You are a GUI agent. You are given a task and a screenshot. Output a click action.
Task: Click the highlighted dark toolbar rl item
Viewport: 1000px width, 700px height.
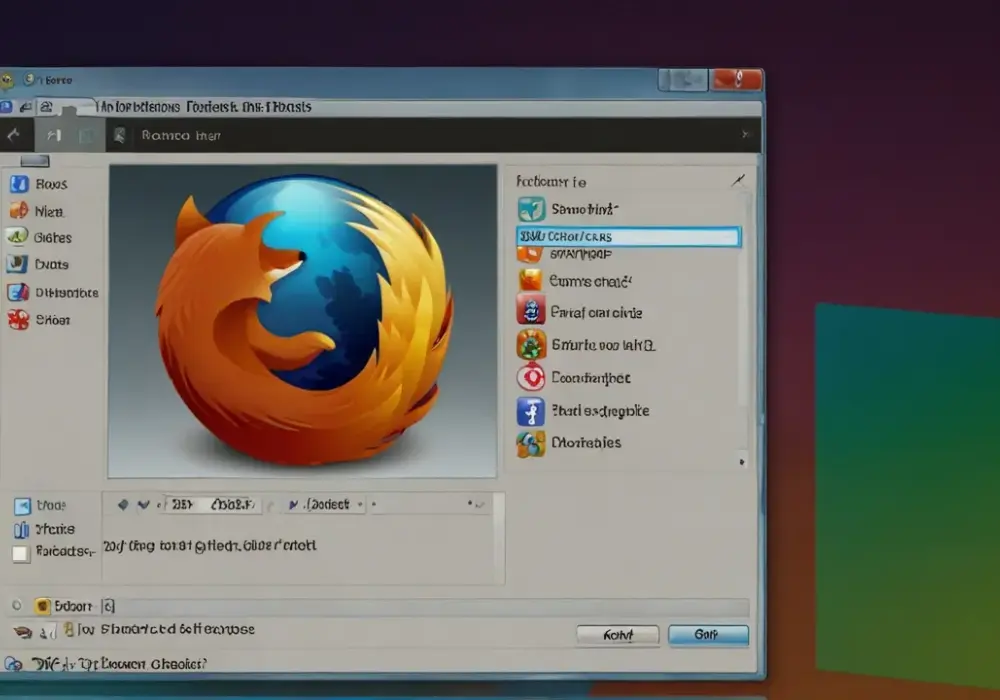coord(54,135)
